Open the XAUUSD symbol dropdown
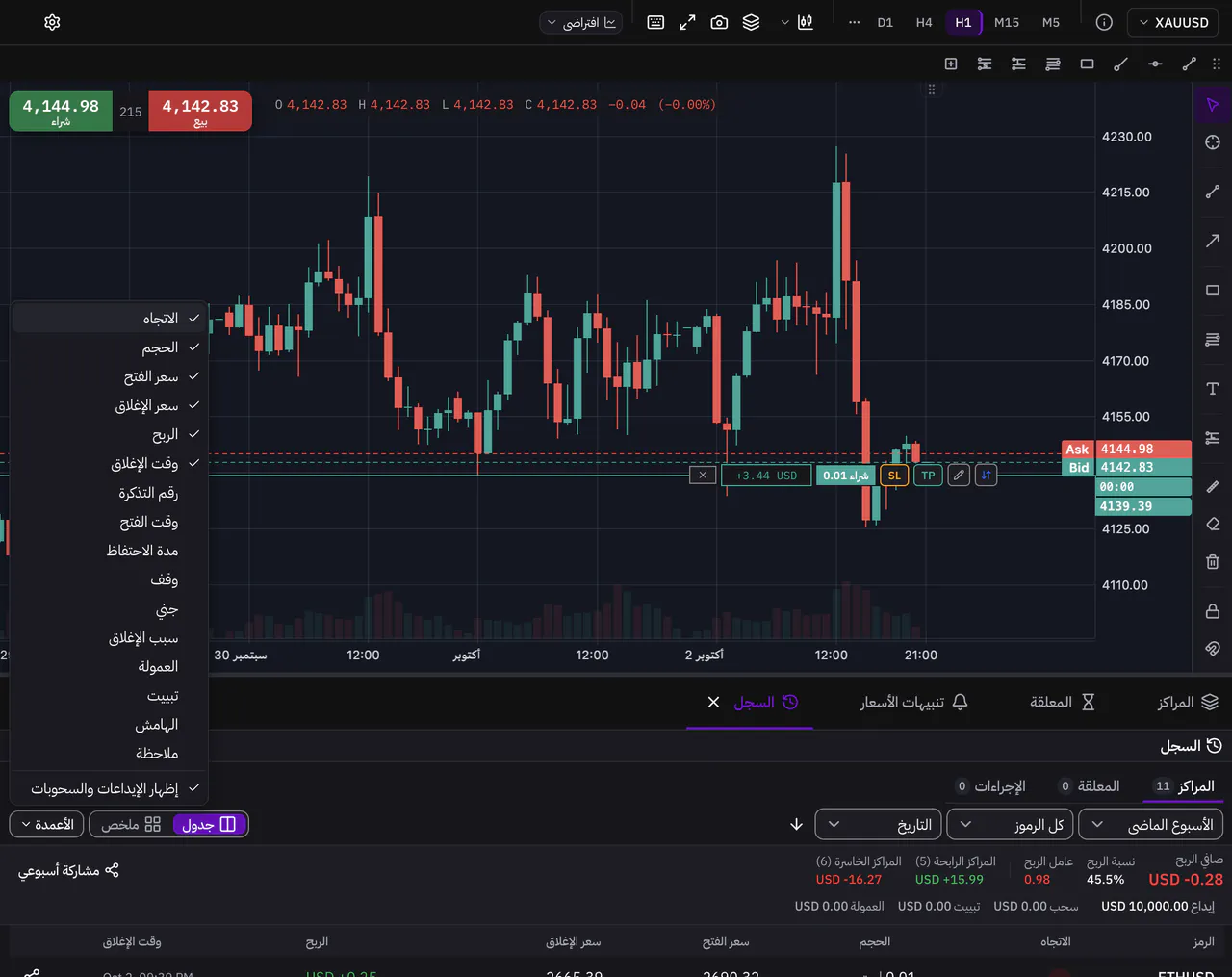Image resolution: width=1232 pixels, height=977 pixels. point(1173,22)
